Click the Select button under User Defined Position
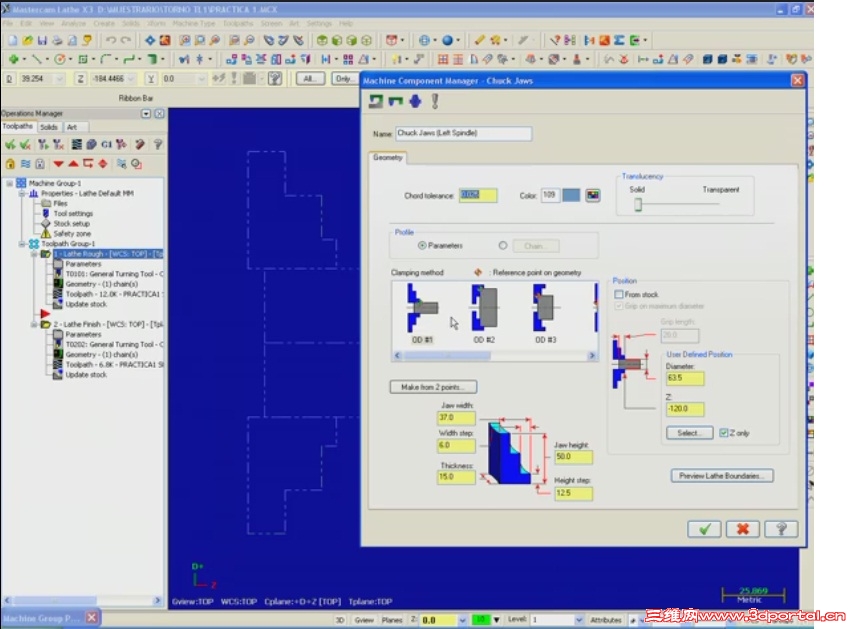The height and width of the screenshot is (629, 865). pos(690,433)
